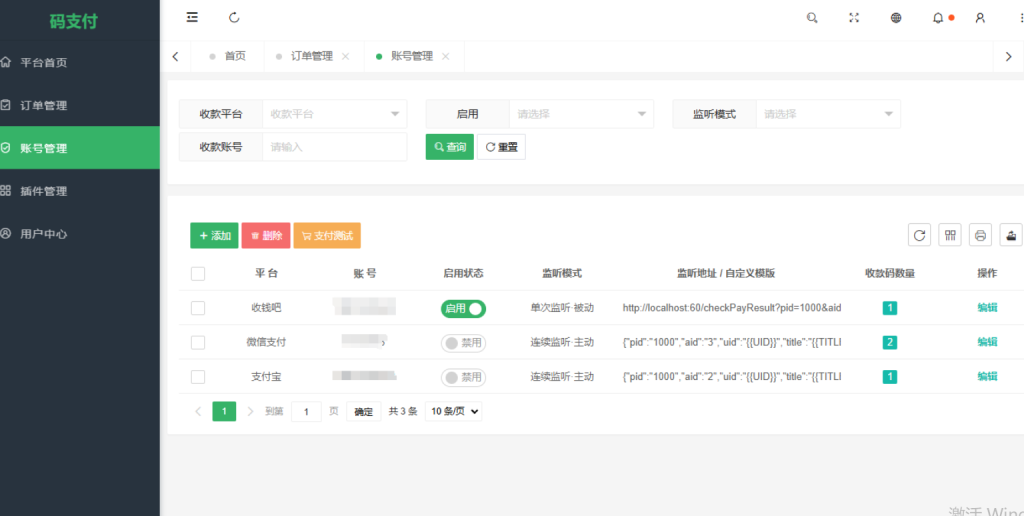Viewport: 1024px width, 516px height.
Task: Switch to the 订单管理 tab
Action: 311,56
